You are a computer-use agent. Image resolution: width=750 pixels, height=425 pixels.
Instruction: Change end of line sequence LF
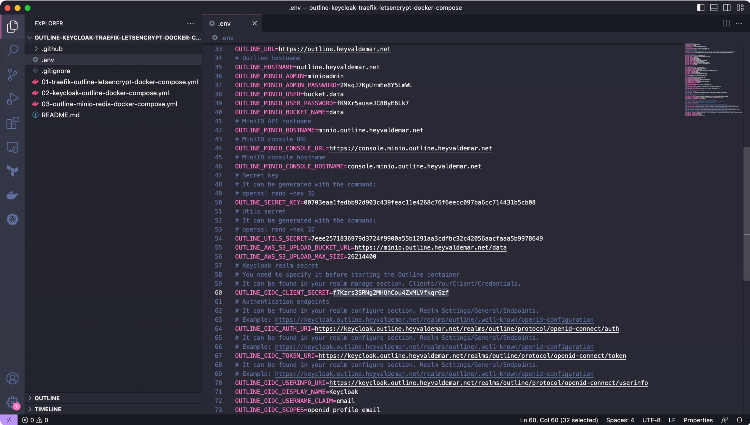click(672, 420)
